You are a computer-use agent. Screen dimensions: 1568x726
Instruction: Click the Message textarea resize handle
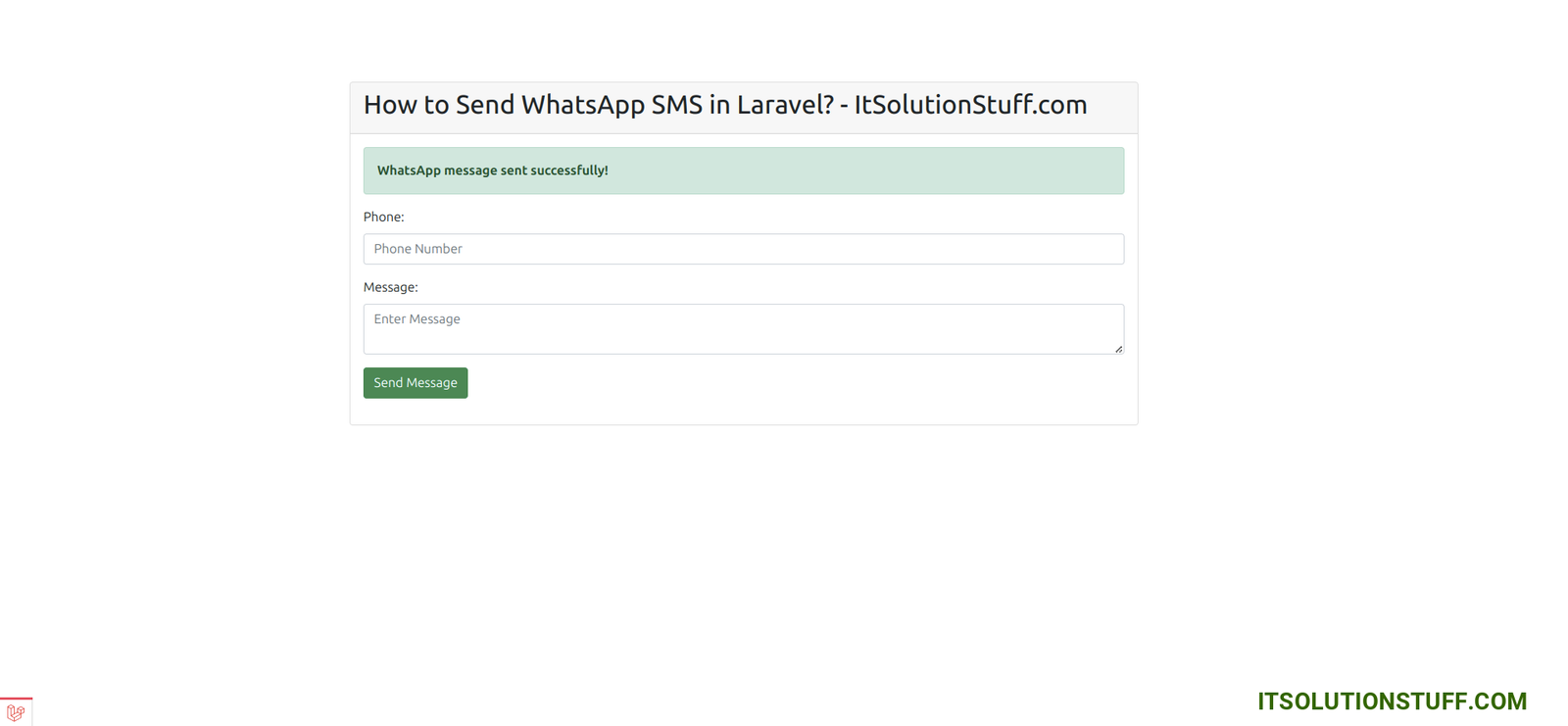coord(1118,349)
